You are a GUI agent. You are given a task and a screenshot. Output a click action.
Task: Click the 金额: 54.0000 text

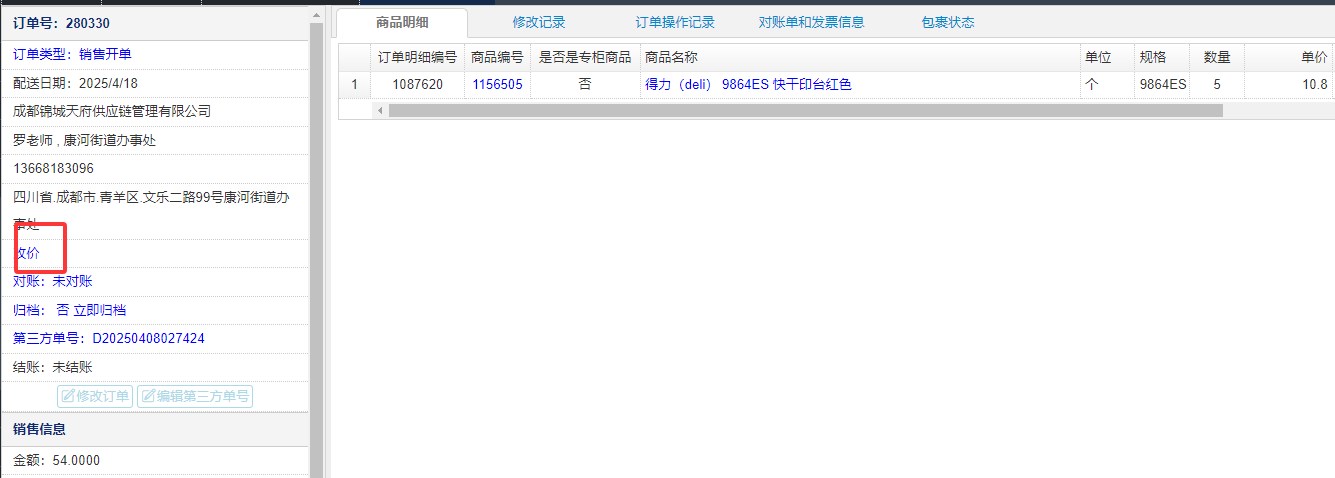tap(56, 460)
